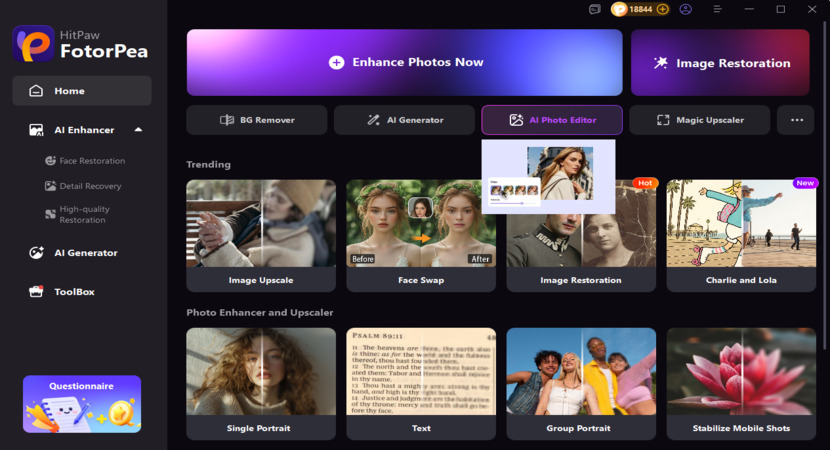The height and width of the screenshot is (450, 830).
Task: Click the Hot badge on Image Restoration card
Action: point(645,183)
